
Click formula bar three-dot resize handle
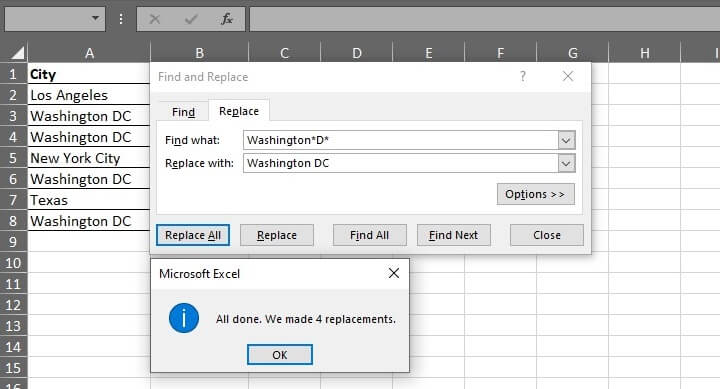click(121, 19)
